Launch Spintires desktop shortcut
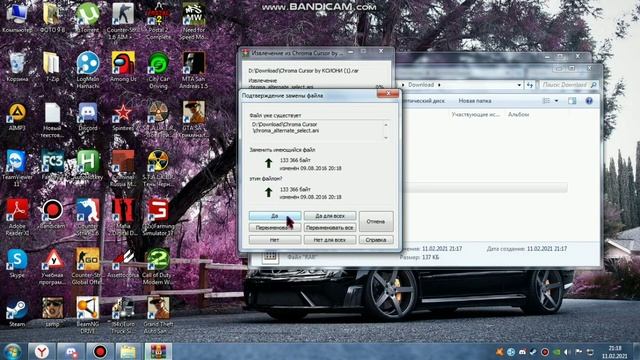Screen dimensions: 640x360 (x=123, y=117)
